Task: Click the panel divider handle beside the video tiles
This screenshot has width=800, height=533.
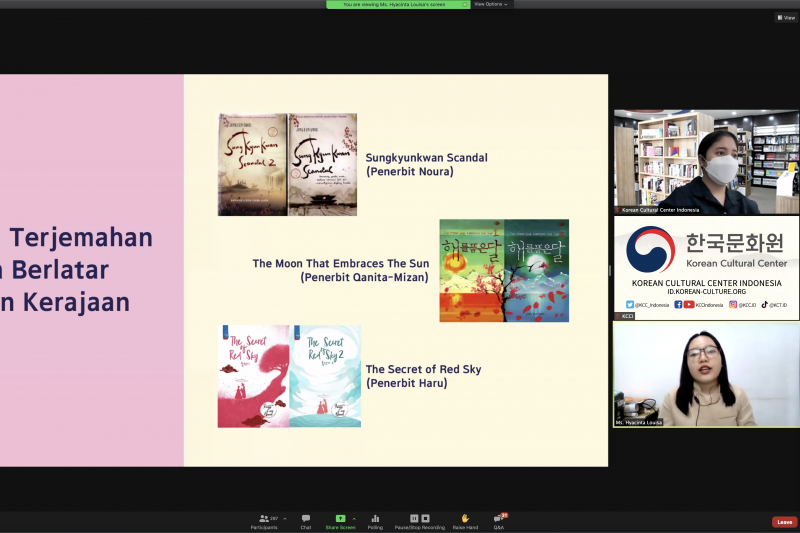Action: pos(610,270)
